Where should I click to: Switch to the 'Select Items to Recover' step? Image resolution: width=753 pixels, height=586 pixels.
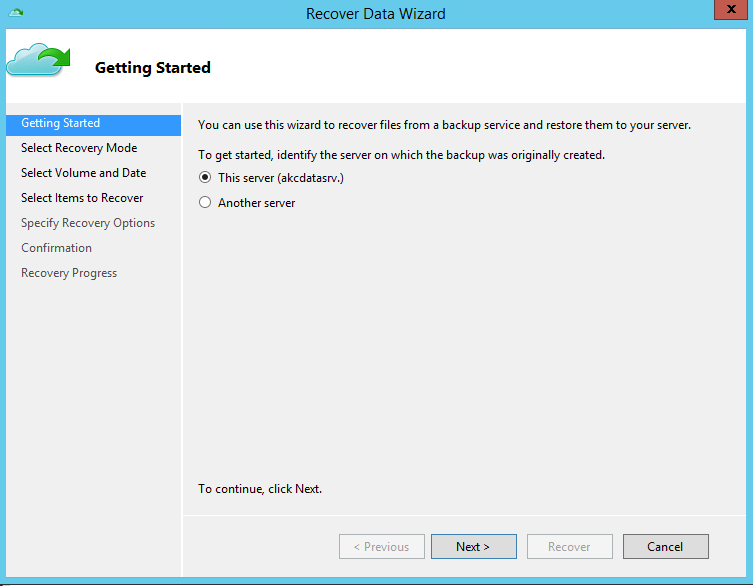coord(82,198)
